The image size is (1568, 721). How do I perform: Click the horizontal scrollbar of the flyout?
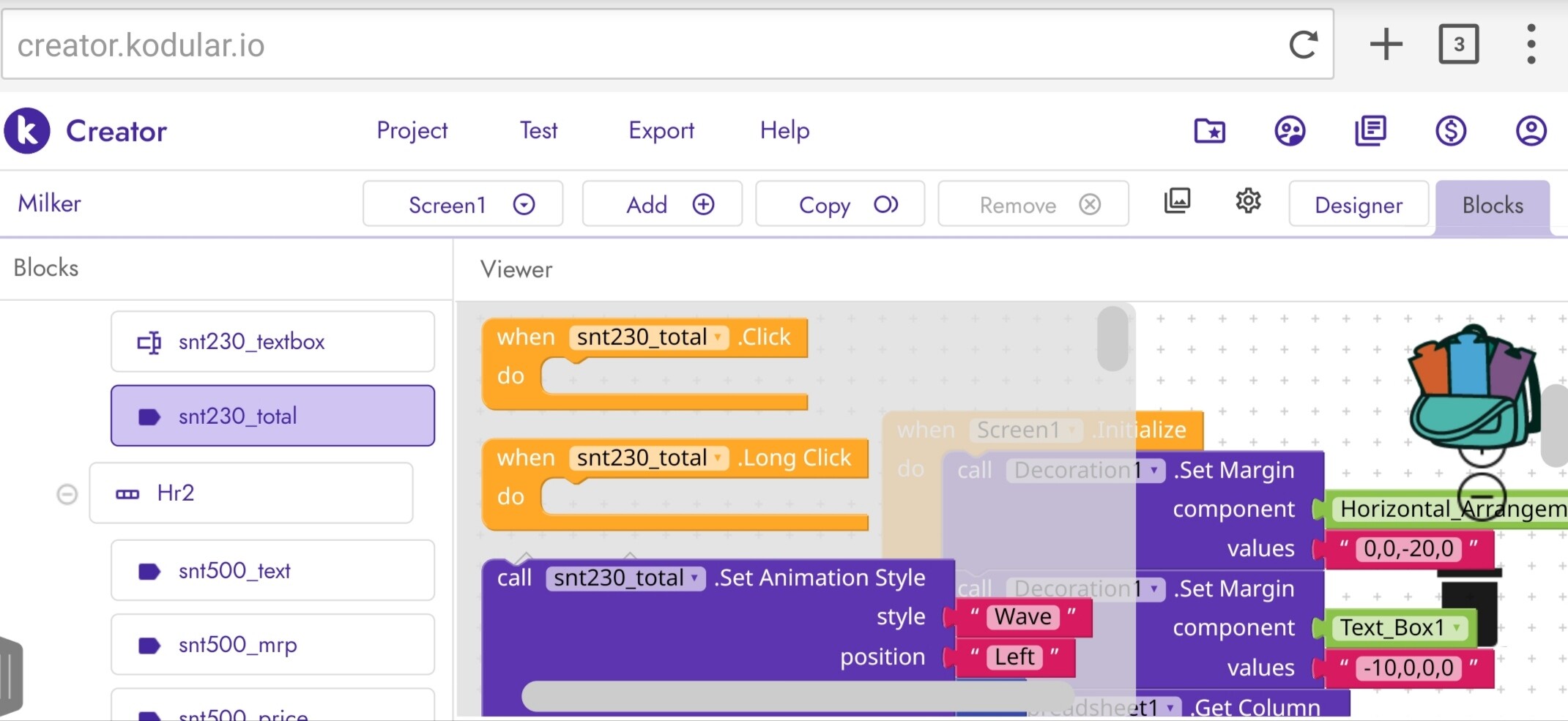(797, 696)
